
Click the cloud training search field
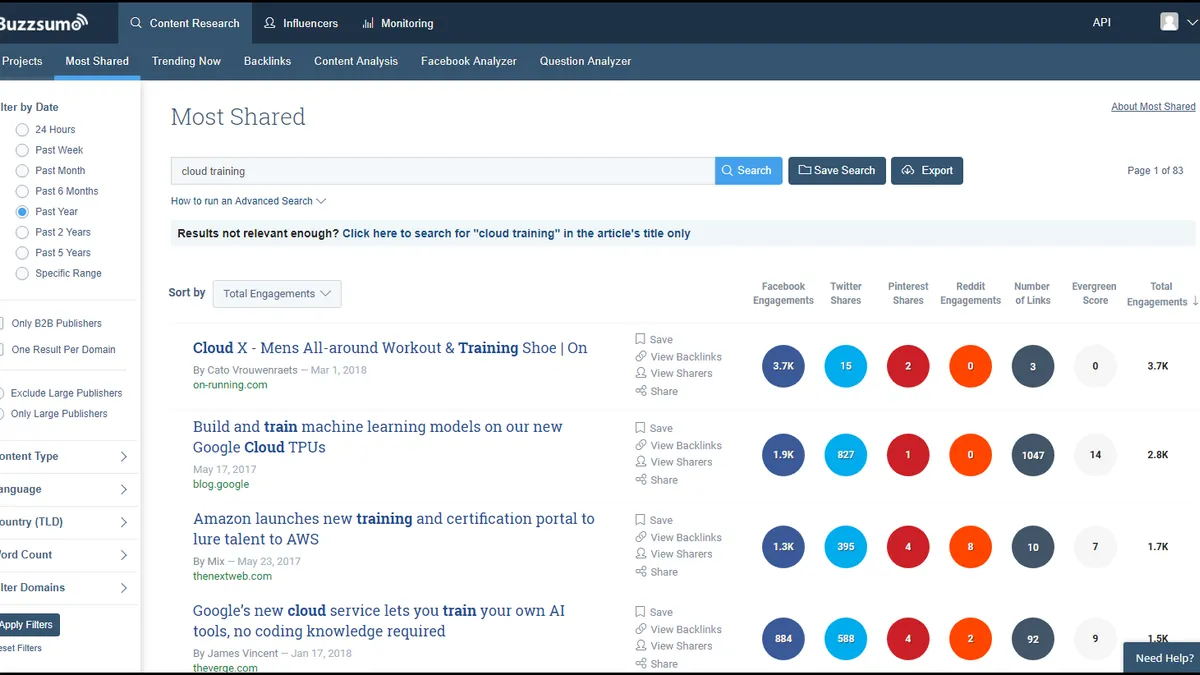443,171
